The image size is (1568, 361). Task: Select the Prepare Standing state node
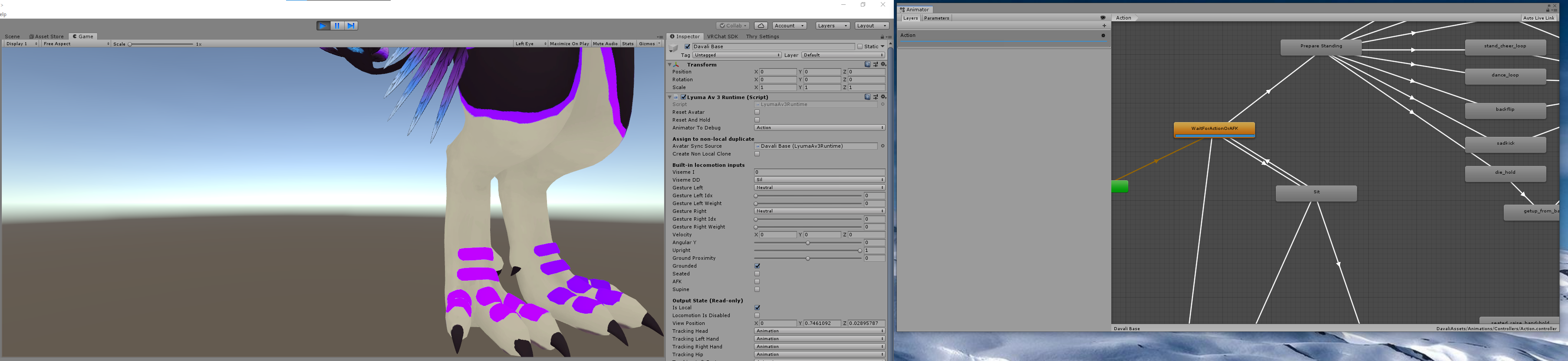point(1321,47)
